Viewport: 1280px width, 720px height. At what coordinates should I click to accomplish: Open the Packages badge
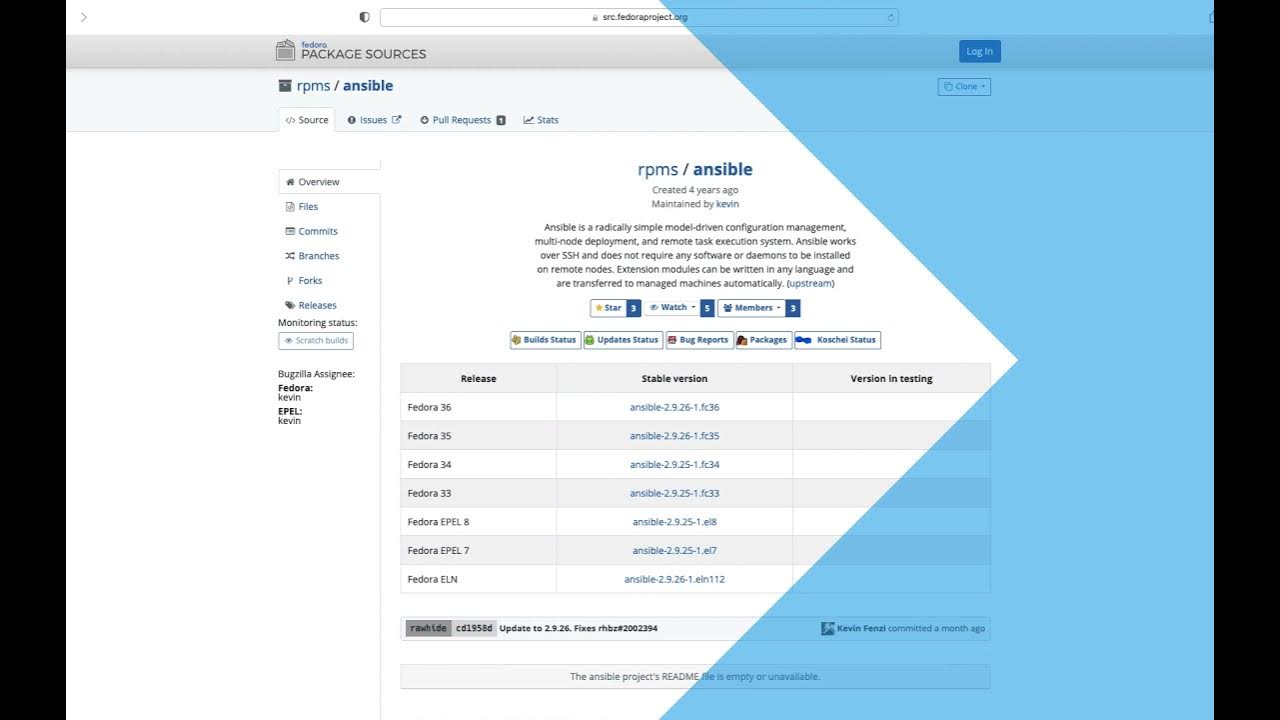pos(764,340)
